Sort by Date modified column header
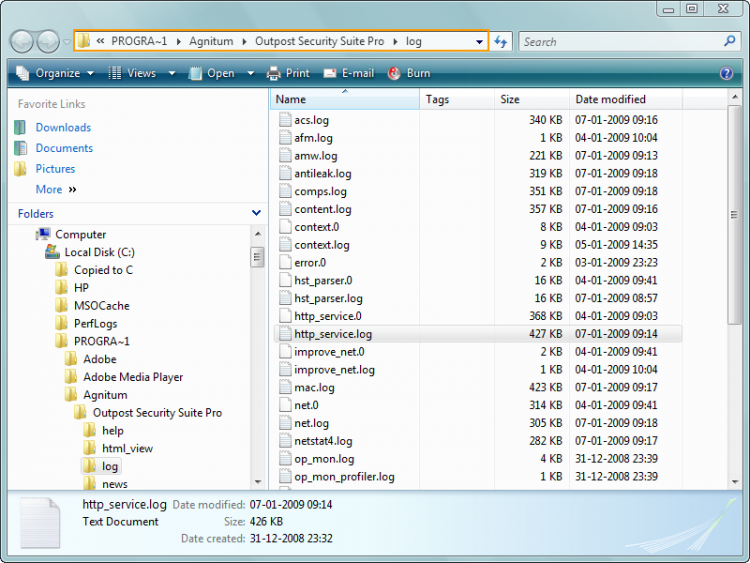This screenshot has width=750, height=563. tap(626, 99)
